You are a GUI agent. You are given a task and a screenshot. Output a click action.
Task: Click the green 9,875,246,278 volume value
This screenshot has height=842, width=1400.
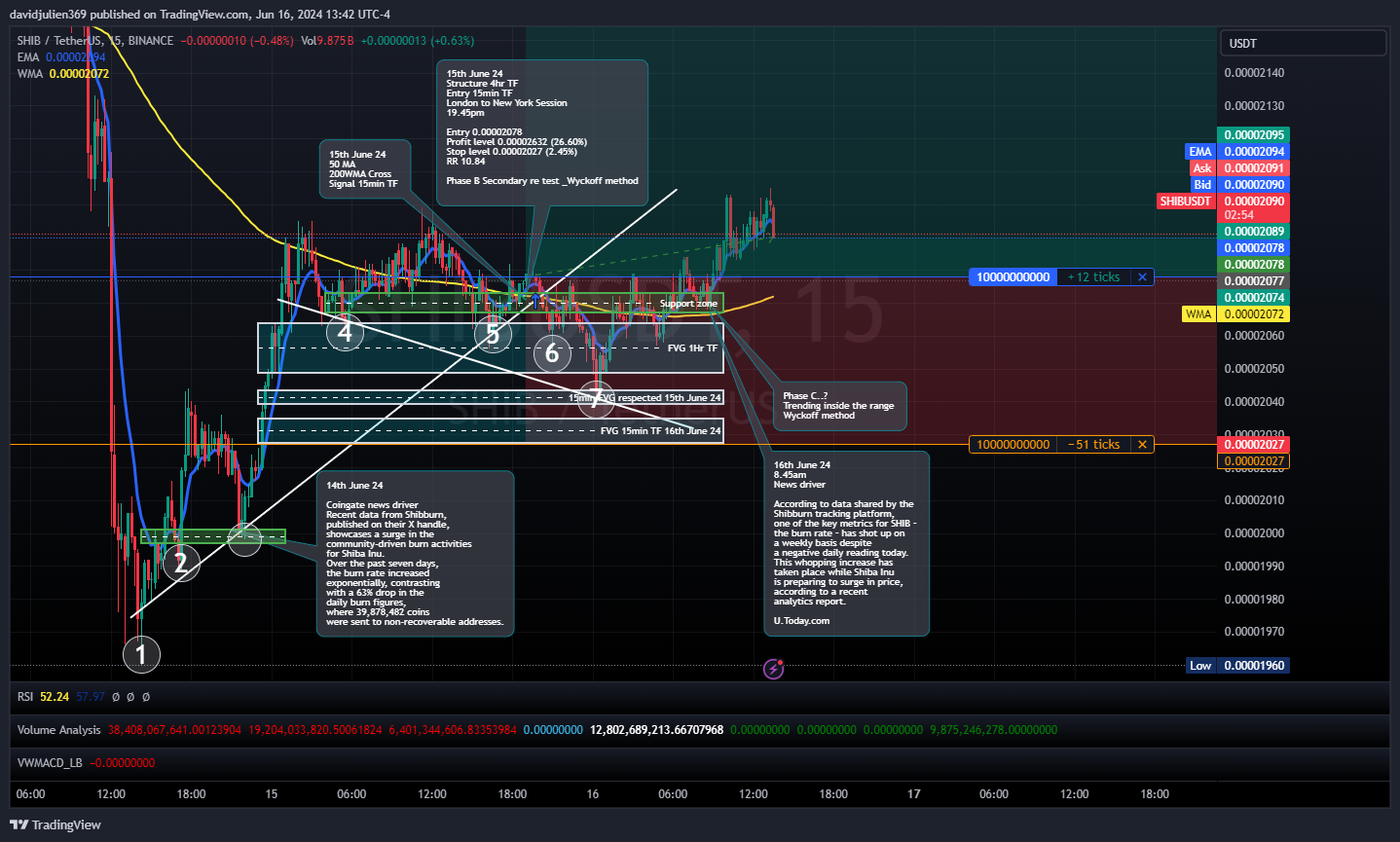[993, 730]
